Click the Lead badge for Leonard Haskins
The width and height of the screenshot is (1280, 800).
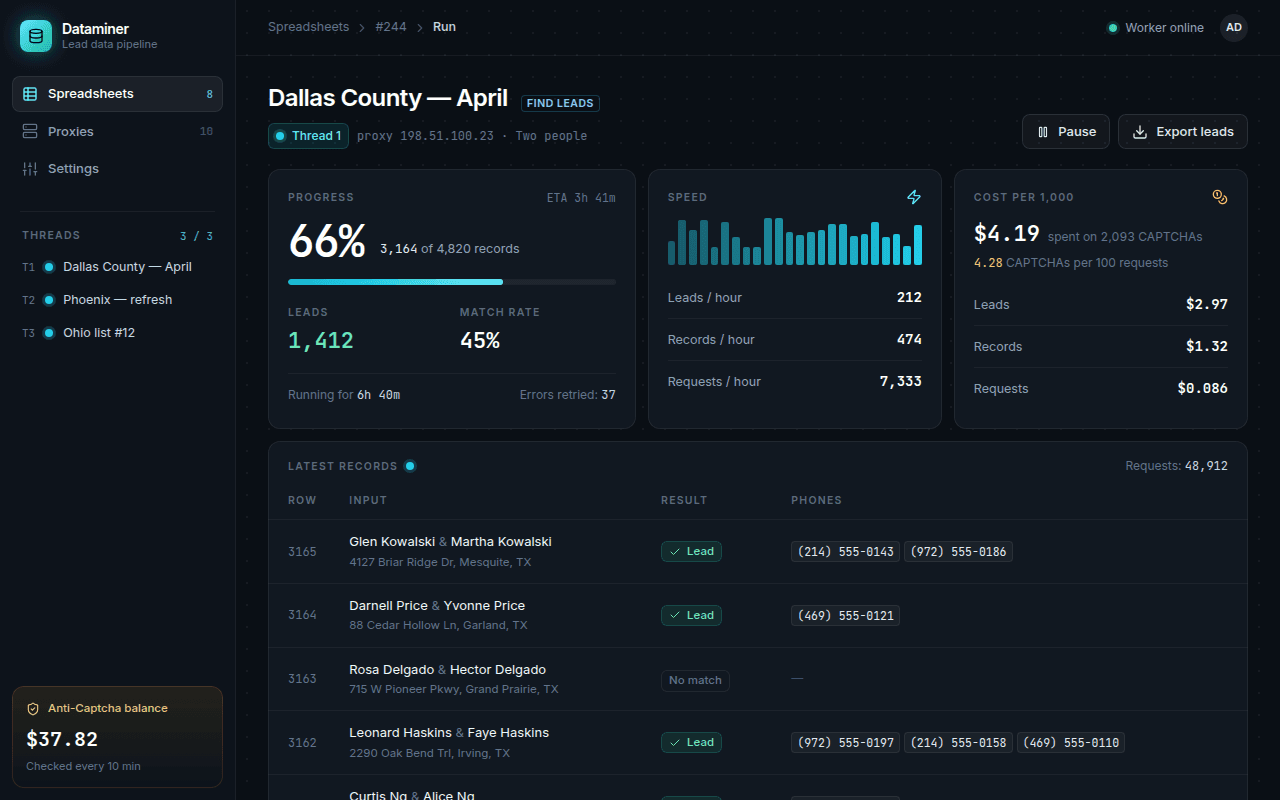pos(691,743)
